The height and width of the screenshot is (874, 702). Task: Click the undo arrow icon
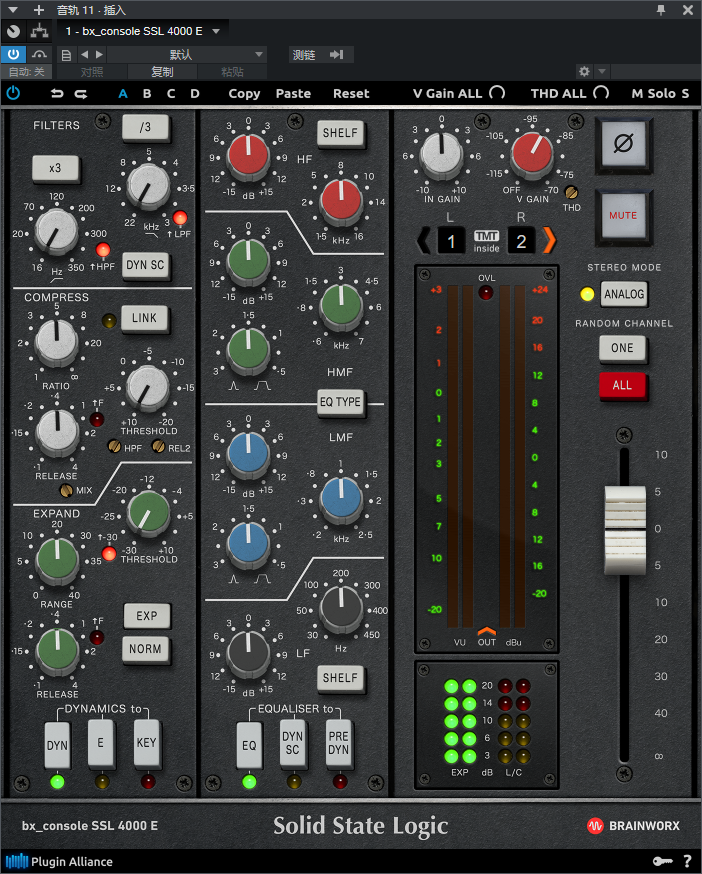(57, 94)
